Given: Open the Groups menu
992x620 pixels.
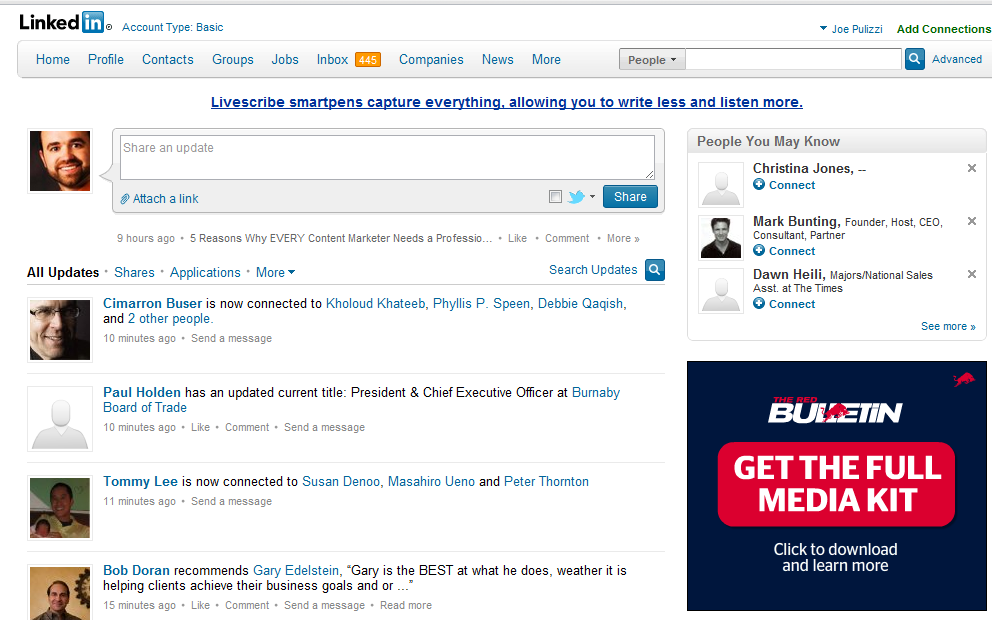Looking at the screenshot, I should [233, 59].
